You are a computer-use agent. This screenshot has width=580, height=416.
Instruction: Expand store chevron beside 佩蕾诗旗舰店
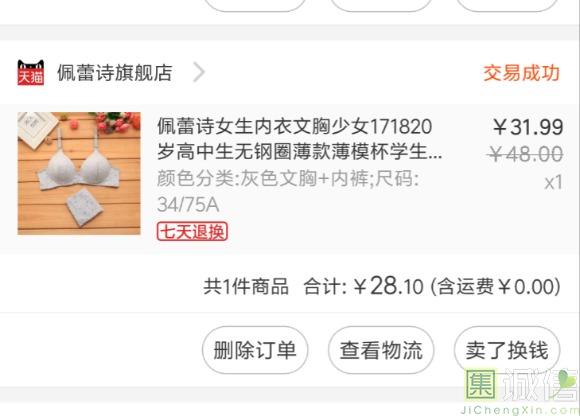199,72
